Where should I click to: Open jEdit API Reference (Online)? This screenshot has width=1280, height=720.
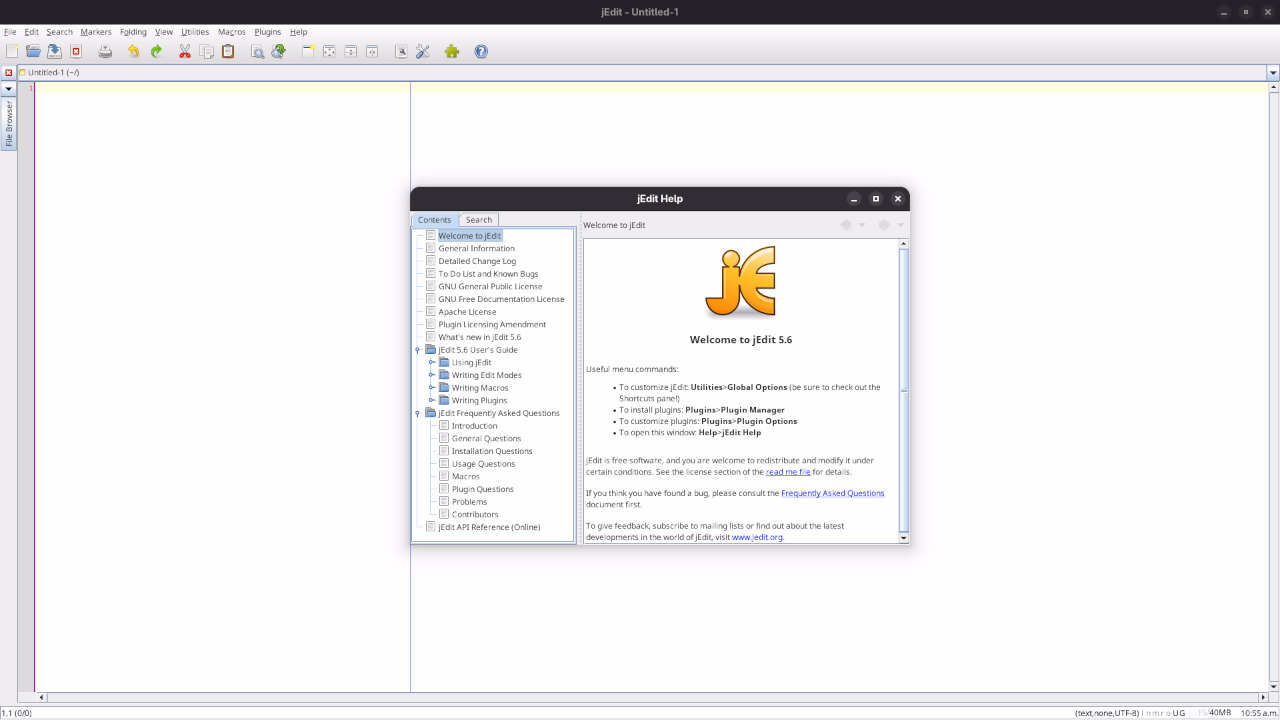click(489, 527)
